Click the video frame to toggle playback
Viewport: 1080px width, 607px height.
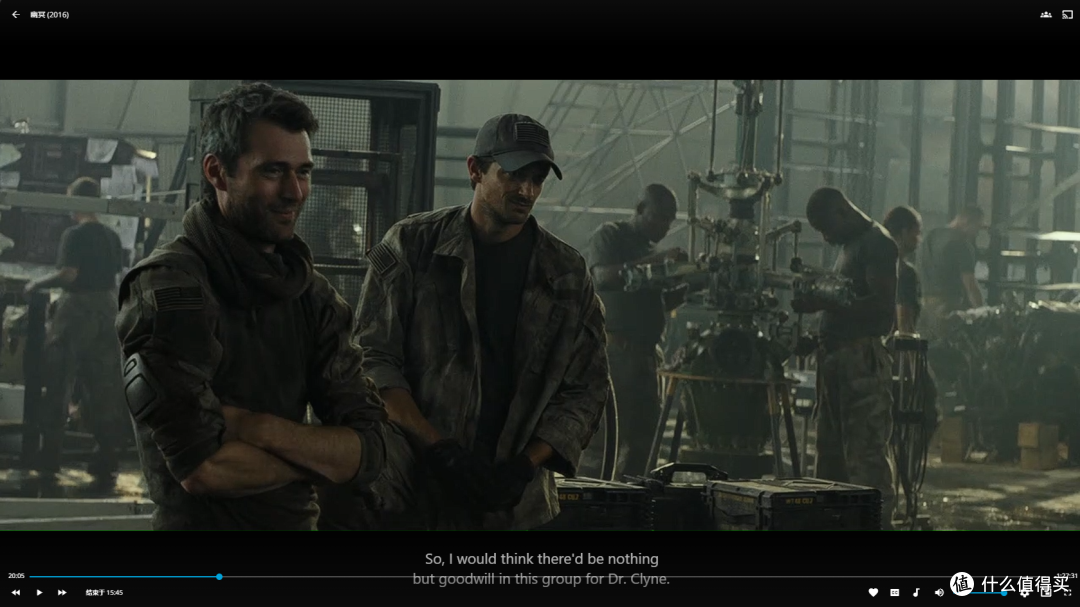tap(540, 305)
